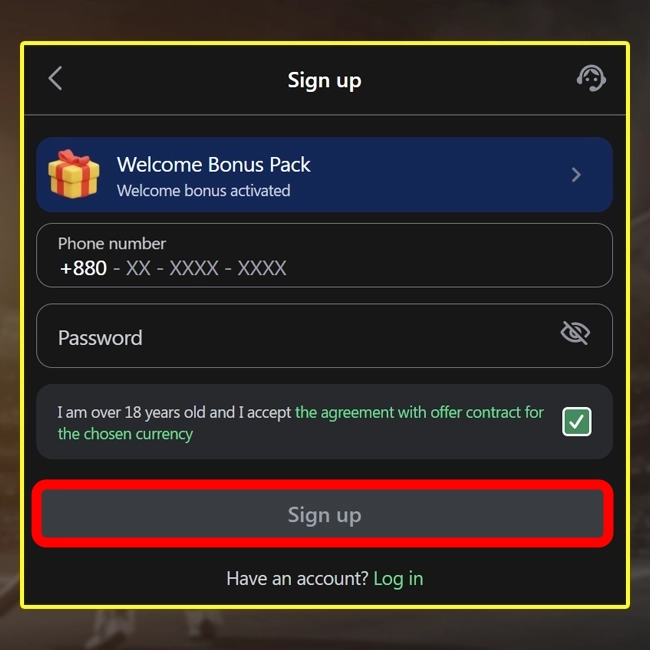Uncheck the over 18 agreement checkbox
The width and height of the screenshot is (650, 650).
tap(577, 421)
